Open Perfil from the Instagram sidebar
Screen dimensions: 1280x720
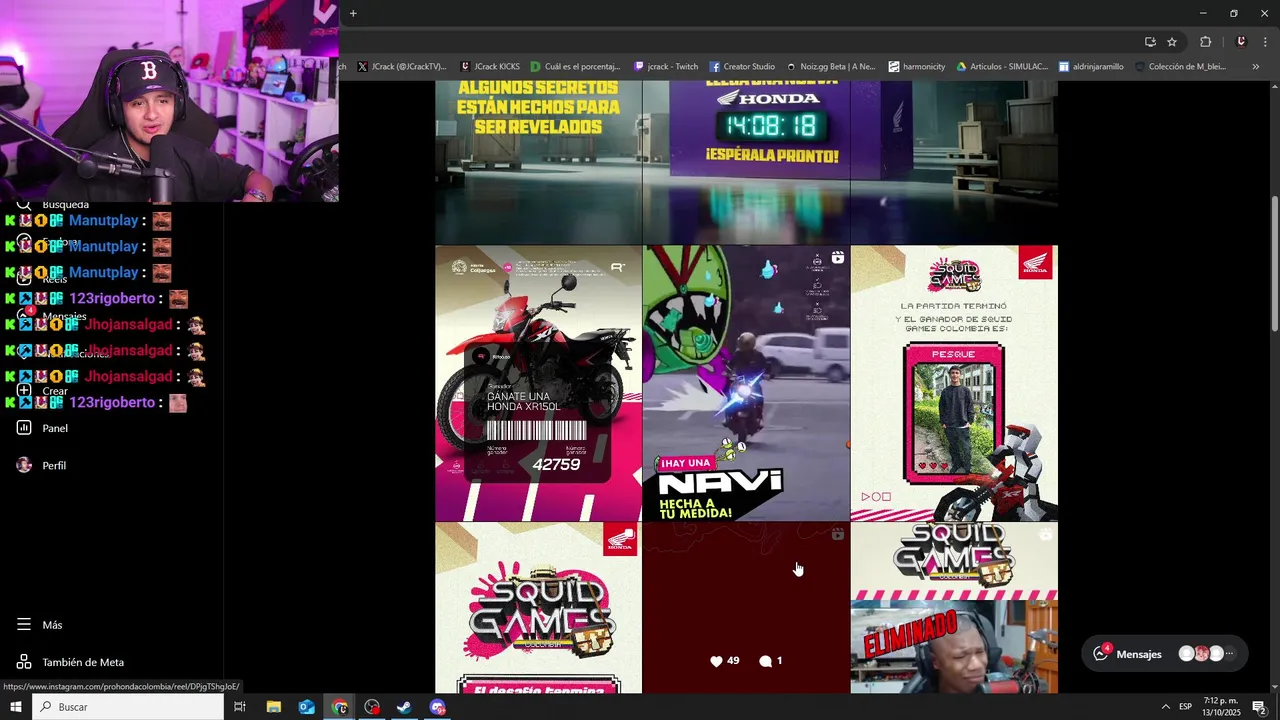40,465
